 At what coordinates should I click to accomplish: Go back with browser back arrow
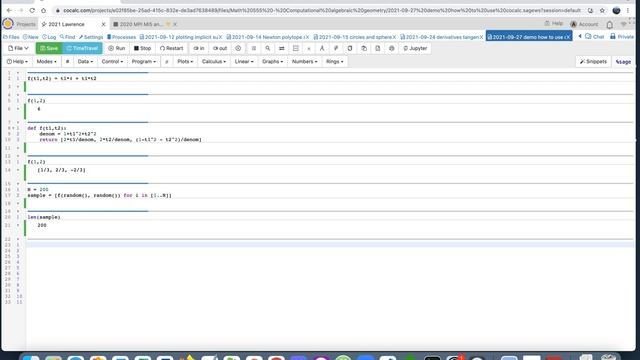[9, 10]
